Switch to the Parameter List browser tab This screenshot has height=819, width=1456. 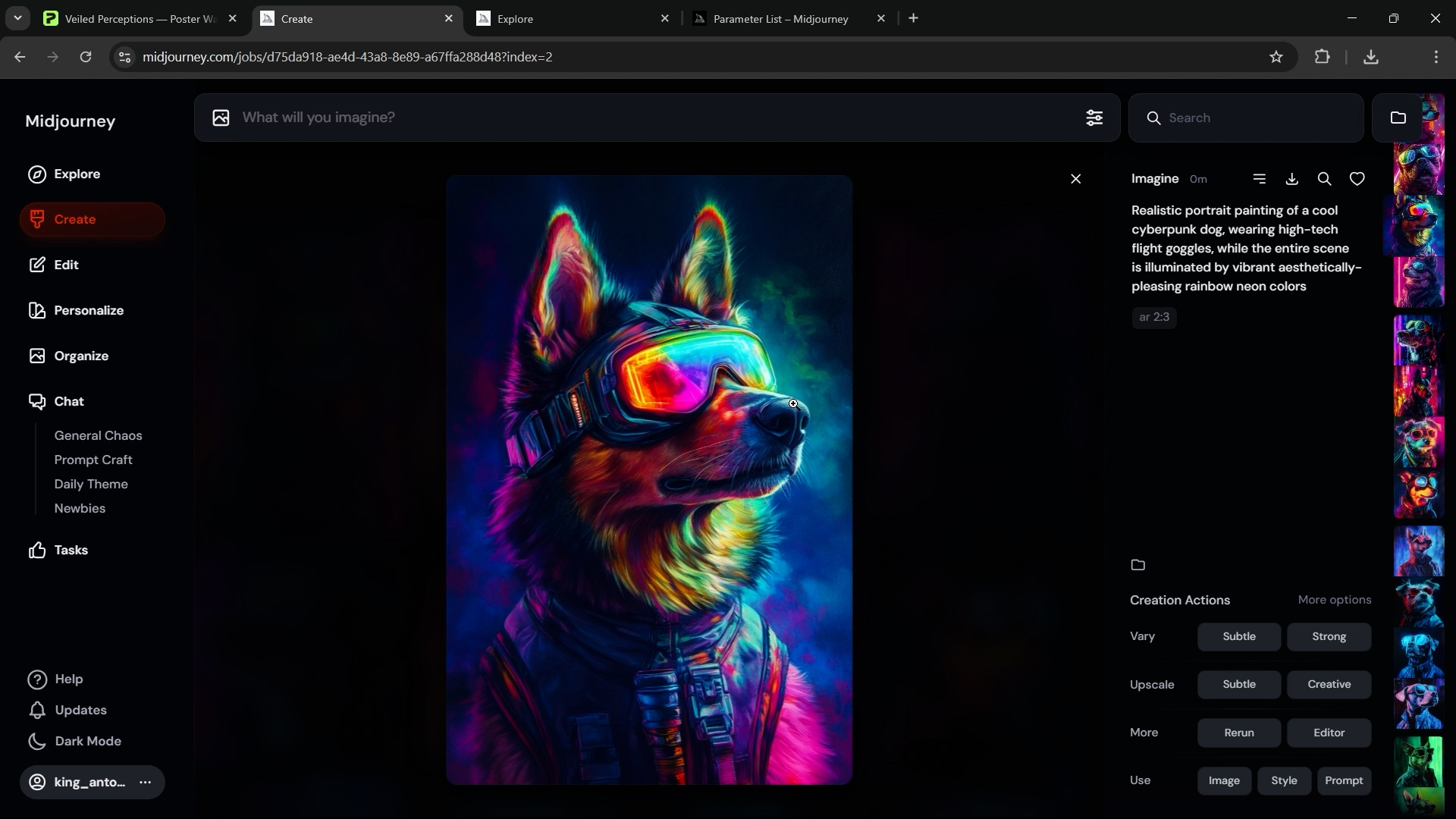(x=781, y=18)
